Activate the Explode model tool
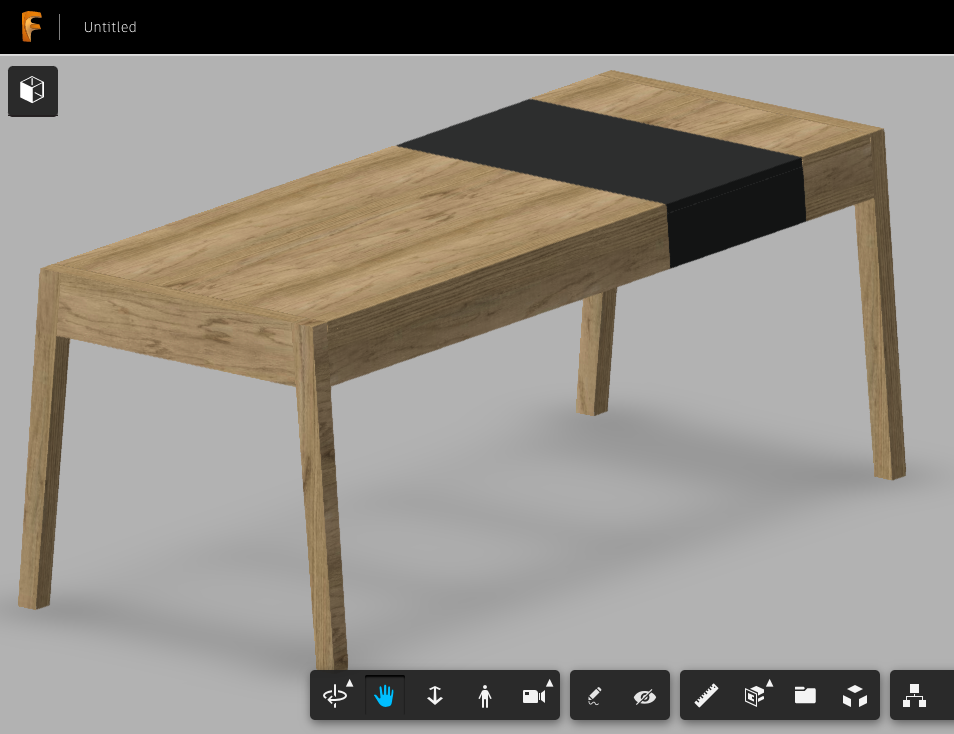 coord(855,696)
